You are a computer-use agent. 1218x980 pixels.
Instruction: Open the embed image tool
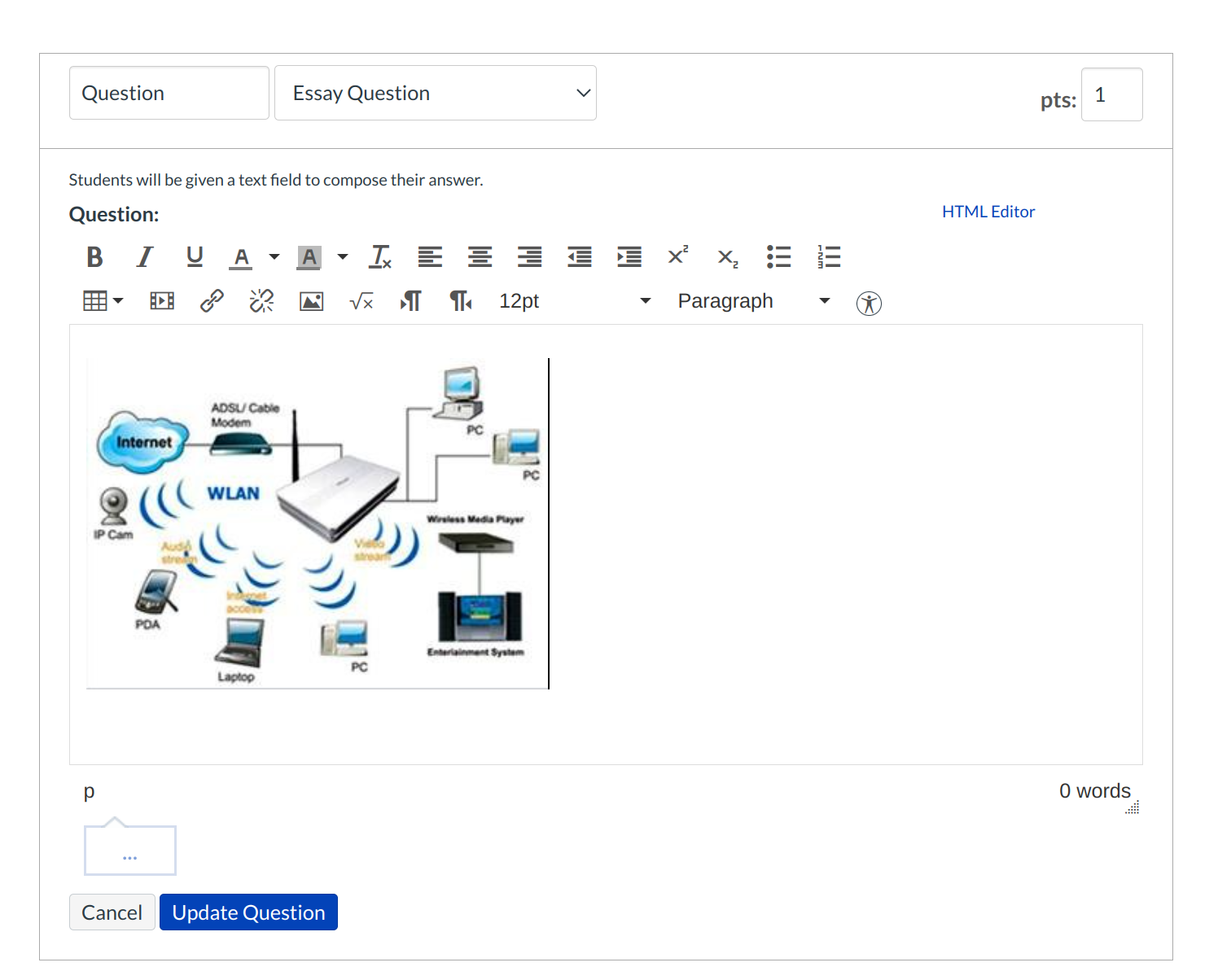click(311, 302)
